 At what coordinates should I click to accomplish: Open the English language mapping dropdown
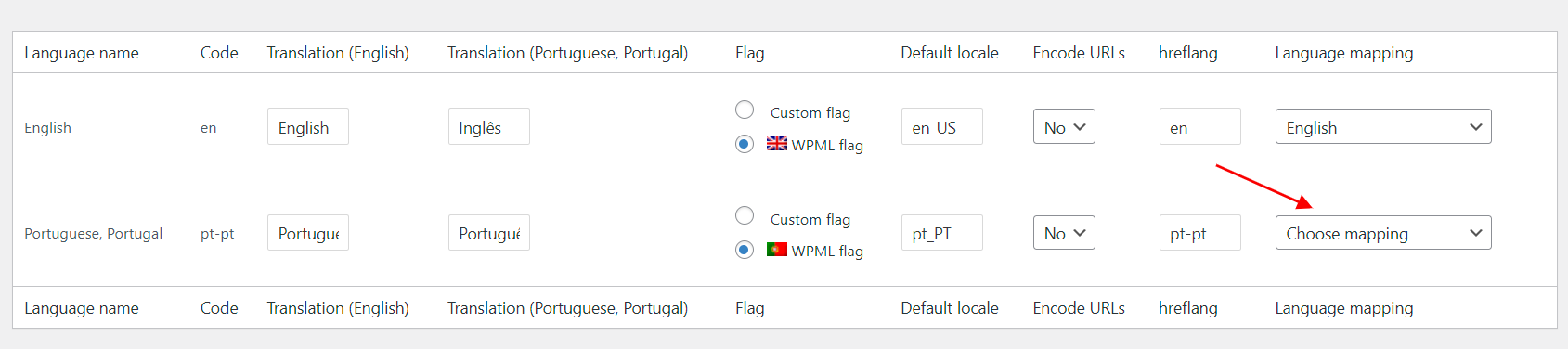1383,127
